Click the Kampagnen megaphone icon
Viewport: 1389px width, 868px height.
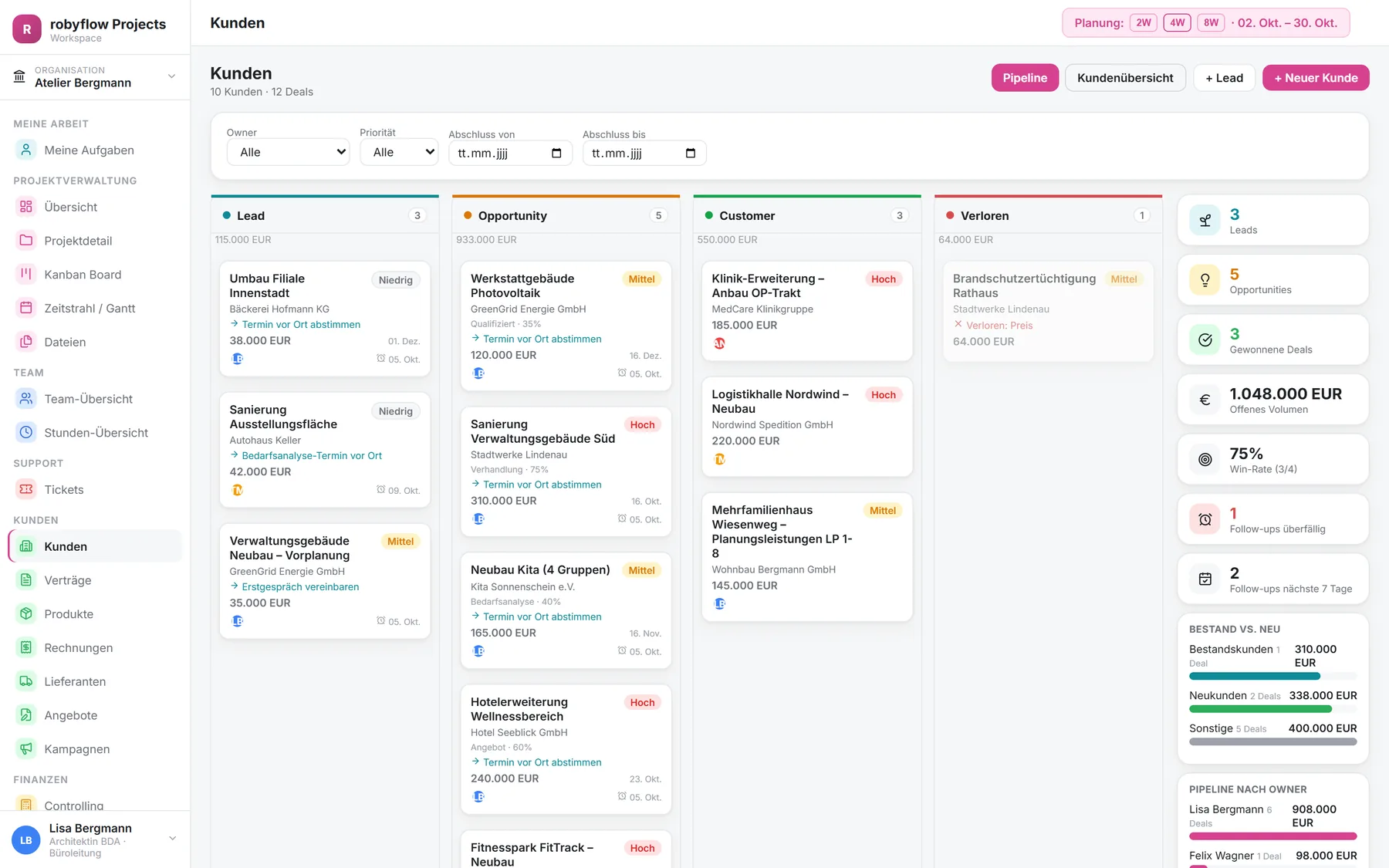[26, 749]
